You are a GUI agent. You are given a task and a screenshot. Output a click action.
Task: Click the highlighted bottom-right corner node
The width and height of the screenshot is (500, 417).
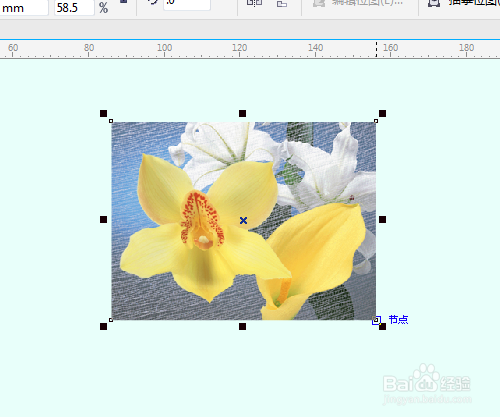[376, 320]
